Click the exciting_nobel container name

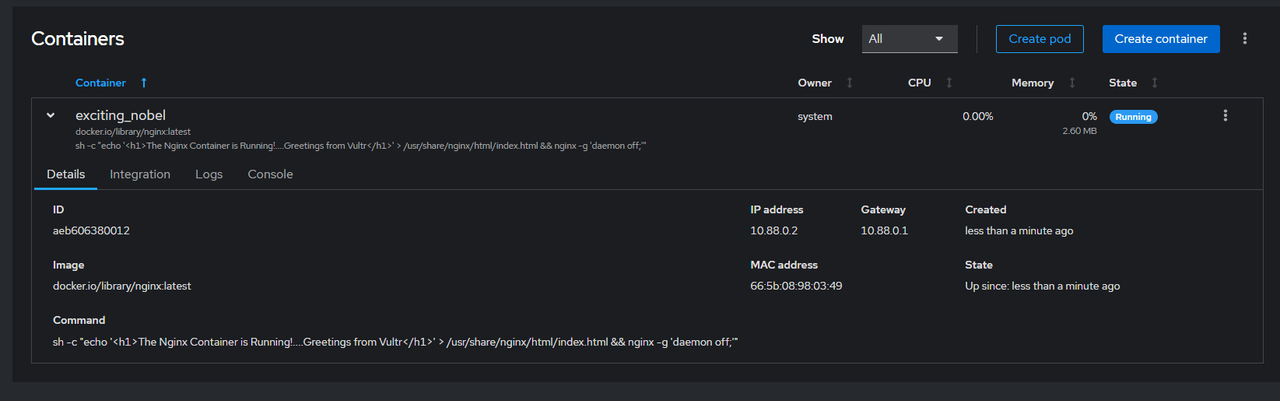point(121,116)
